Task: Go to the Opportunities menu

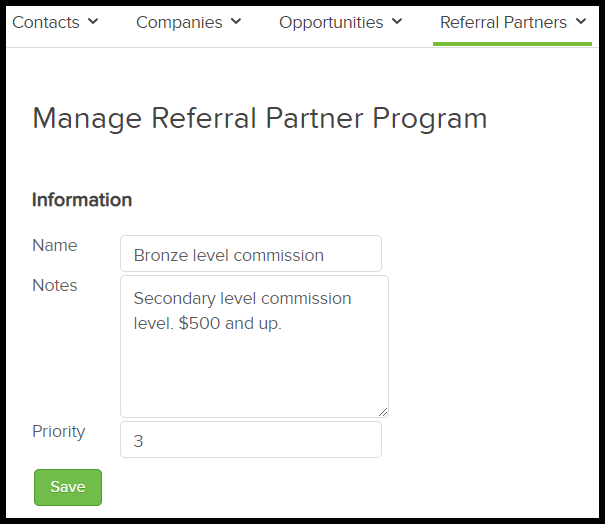Action: tap(331, 22)
